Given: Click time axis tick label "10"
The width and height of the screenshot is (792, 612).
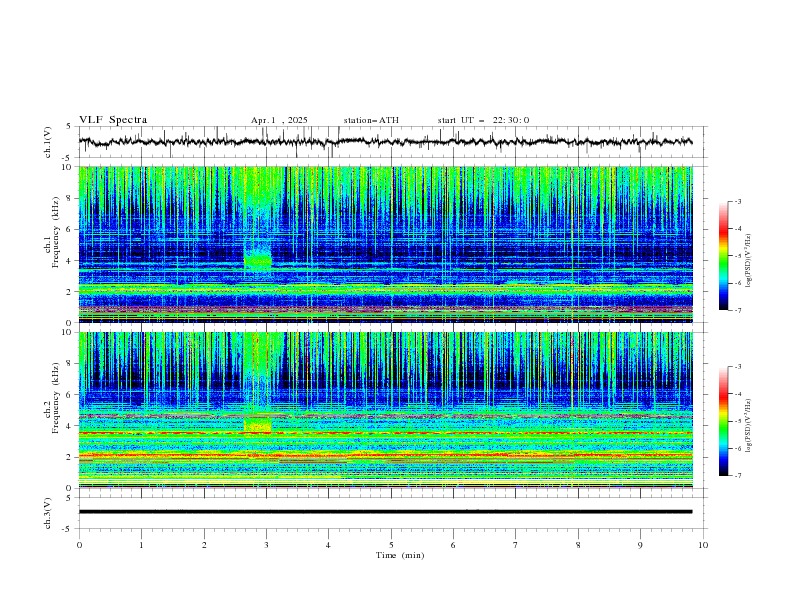Looking at the screenshot, I should tap(703, 545).
